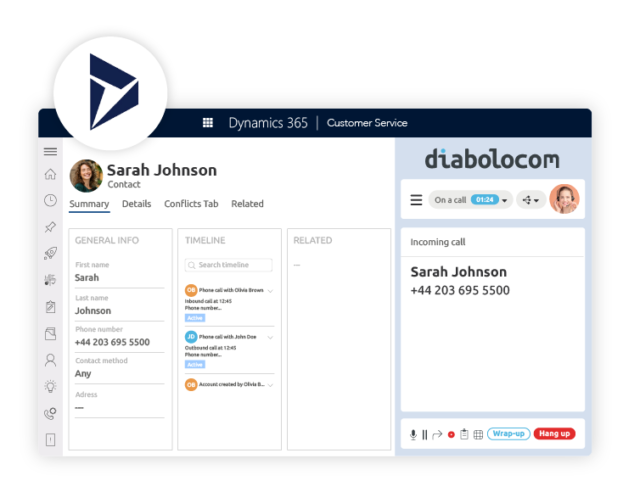
Task: Go to Home in the sidebar
Action: pos(50,174)
